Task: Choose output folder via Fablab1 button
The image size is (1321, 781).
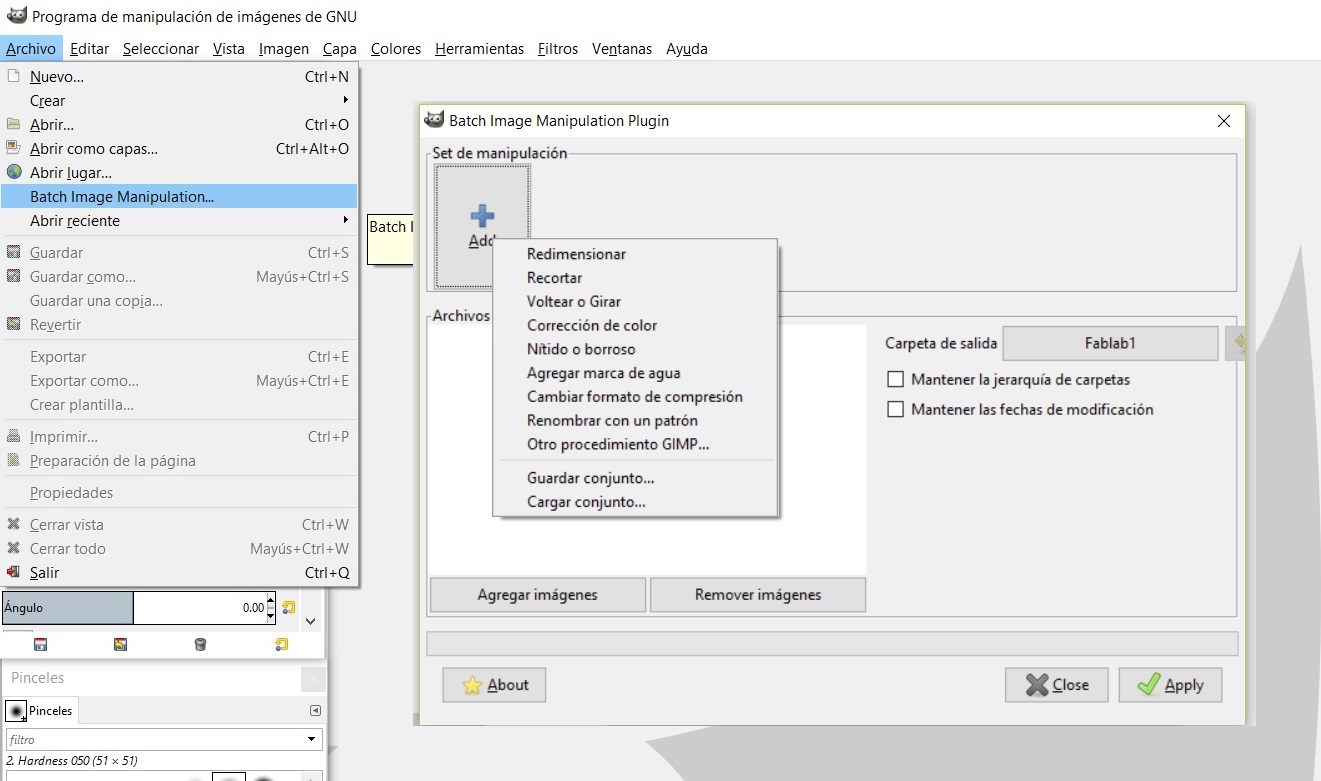Action: (1110, 343)
